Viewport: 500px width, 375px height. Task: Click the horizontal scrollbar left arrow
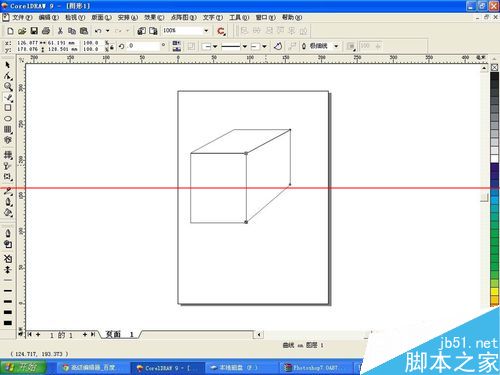coord(259,334)
